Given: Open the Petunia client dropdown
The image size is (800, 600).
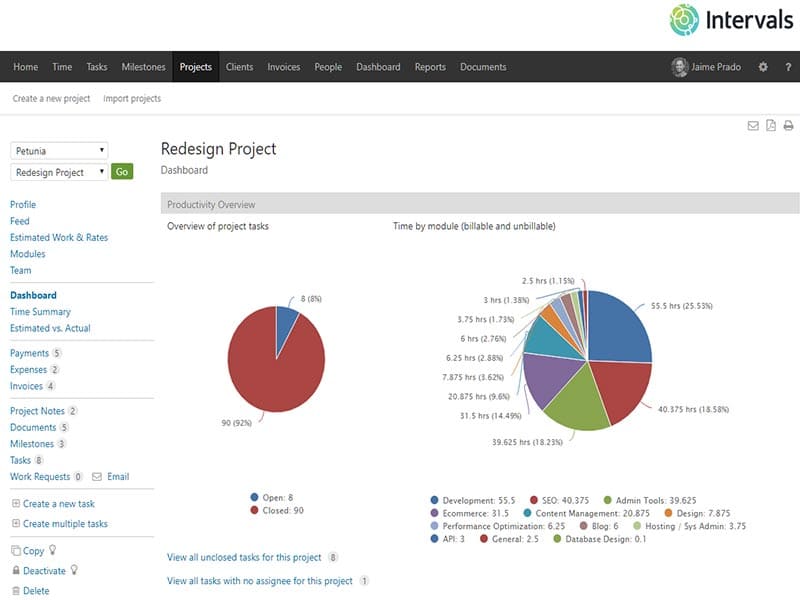Looking at the screenshot, I should tap(59, 151).
